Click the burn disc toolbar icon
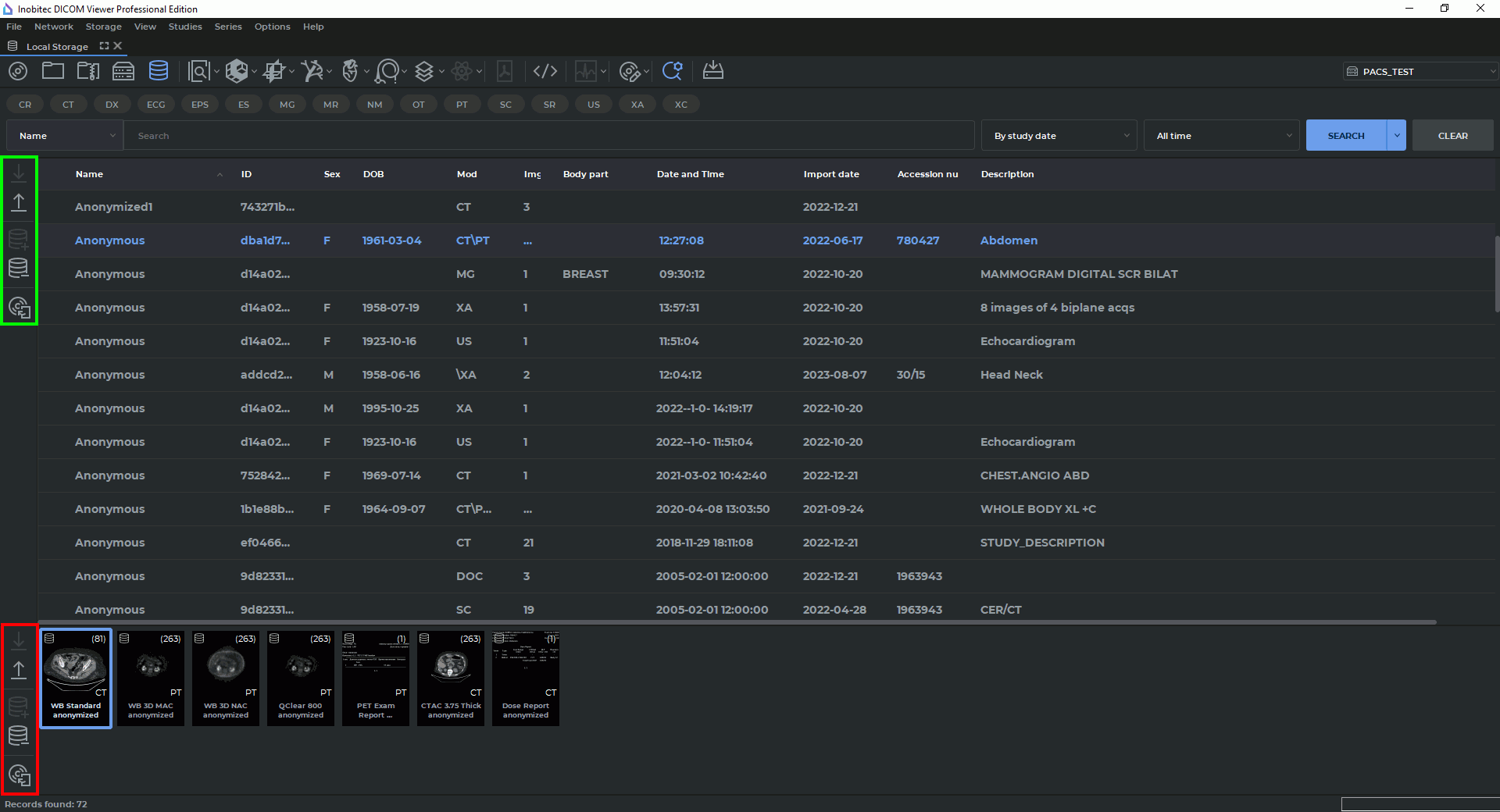 pos(630,72)
